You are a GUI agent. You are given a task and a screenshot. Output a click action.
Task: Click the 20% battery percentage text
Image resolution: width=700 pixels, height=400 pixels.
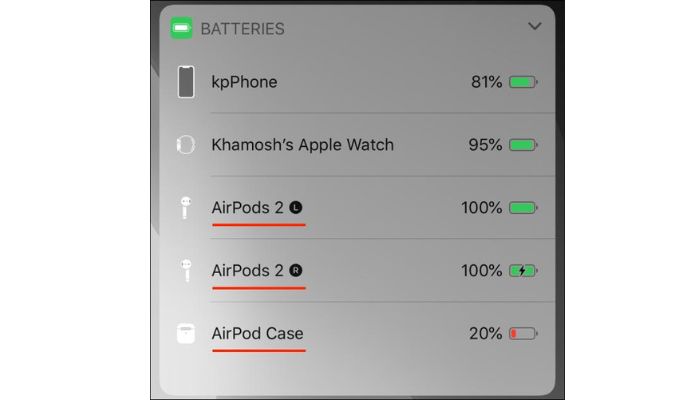485,333
